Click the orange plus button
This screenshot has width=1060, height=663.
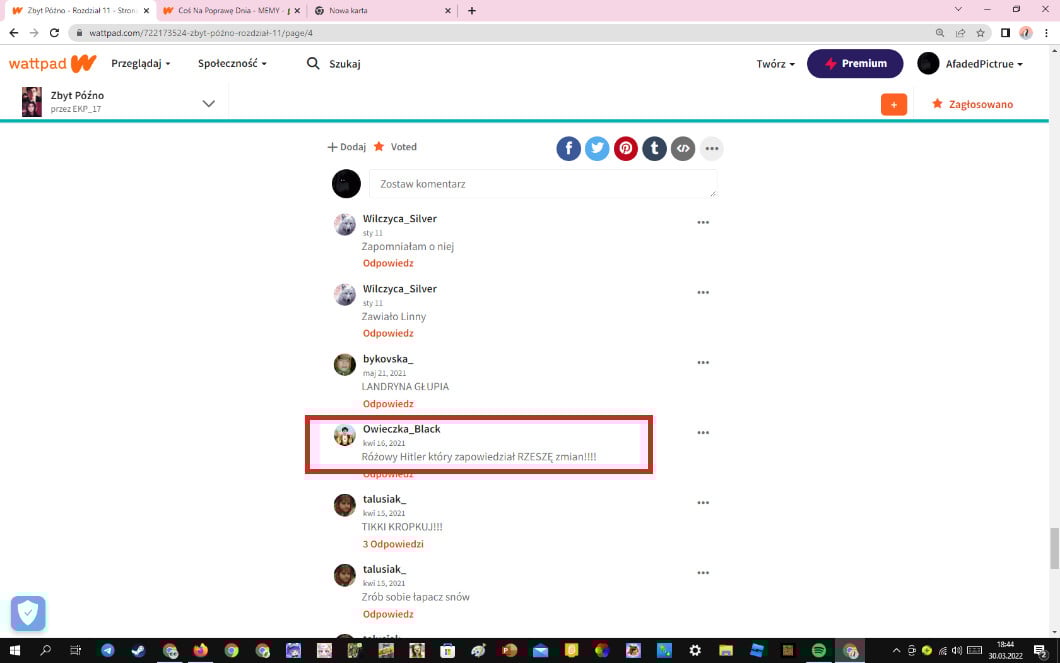pyautogui.click(x=893, y=104)
